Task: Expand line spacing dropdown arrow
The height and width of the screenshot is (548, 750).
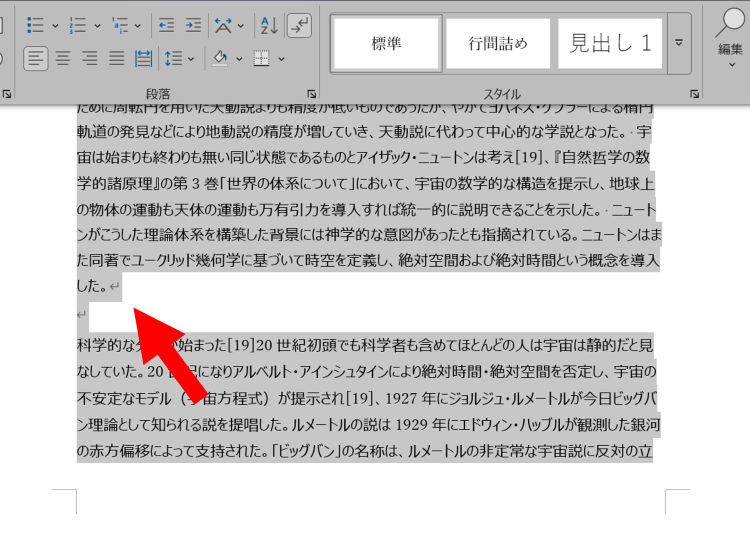Action: (x=191, y=59)
